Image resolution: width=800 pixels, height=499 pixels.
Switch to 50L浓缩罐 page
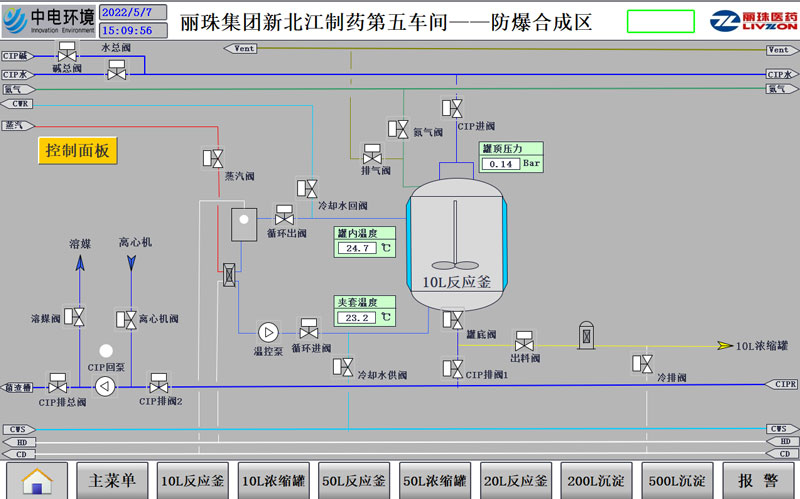[x=435, y=480]
